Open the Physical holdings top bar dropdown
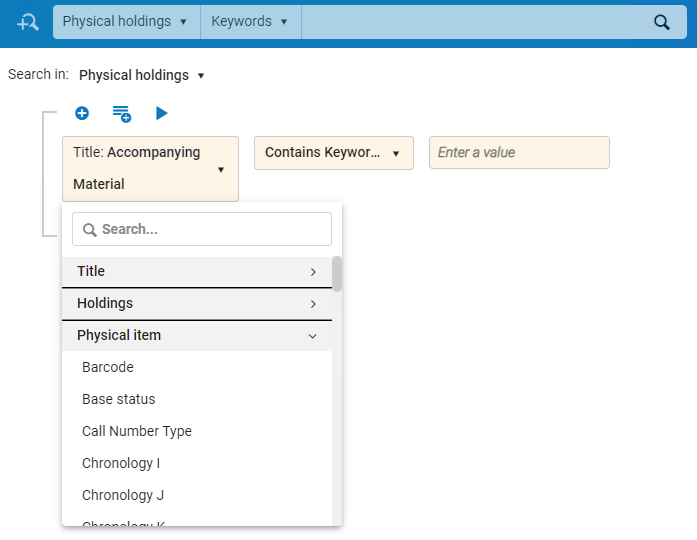The height and width of the screenshot is (540, 697). 126,22
